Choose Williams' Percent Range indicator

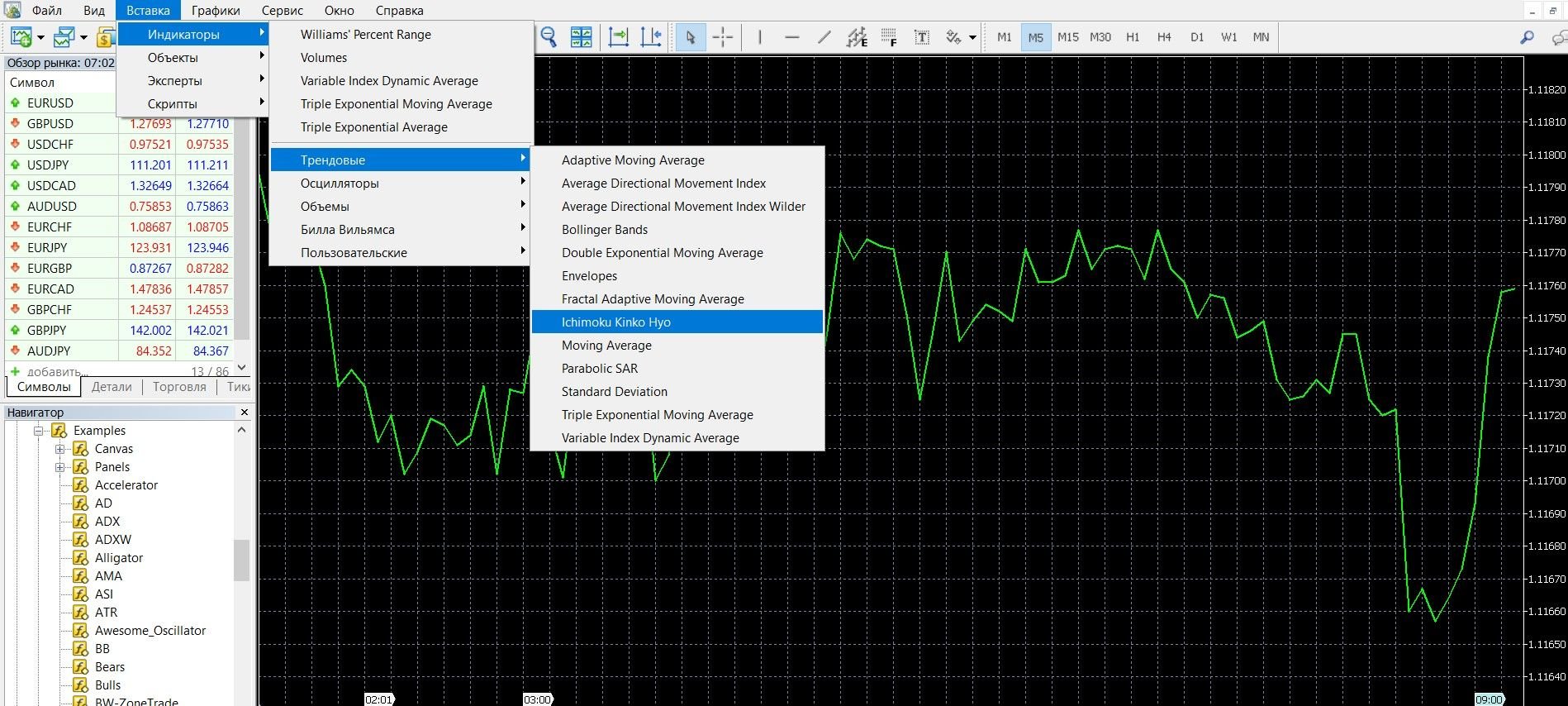[400, 35]
